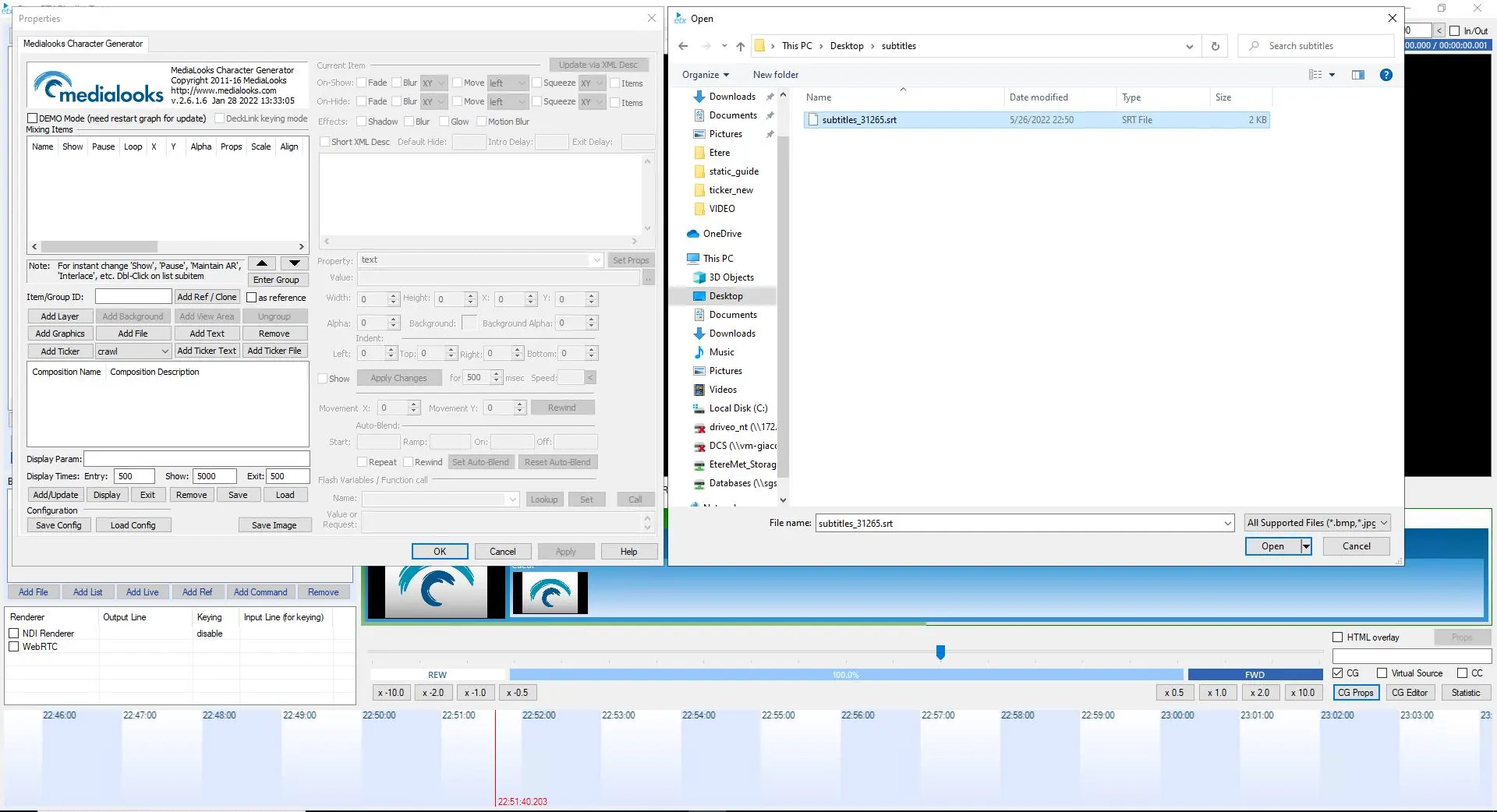Image resolution: width=1497 pixels, height=812 pixels.
Task: Open the Organize menu dropdown
Action: click(x=705, y=75)
